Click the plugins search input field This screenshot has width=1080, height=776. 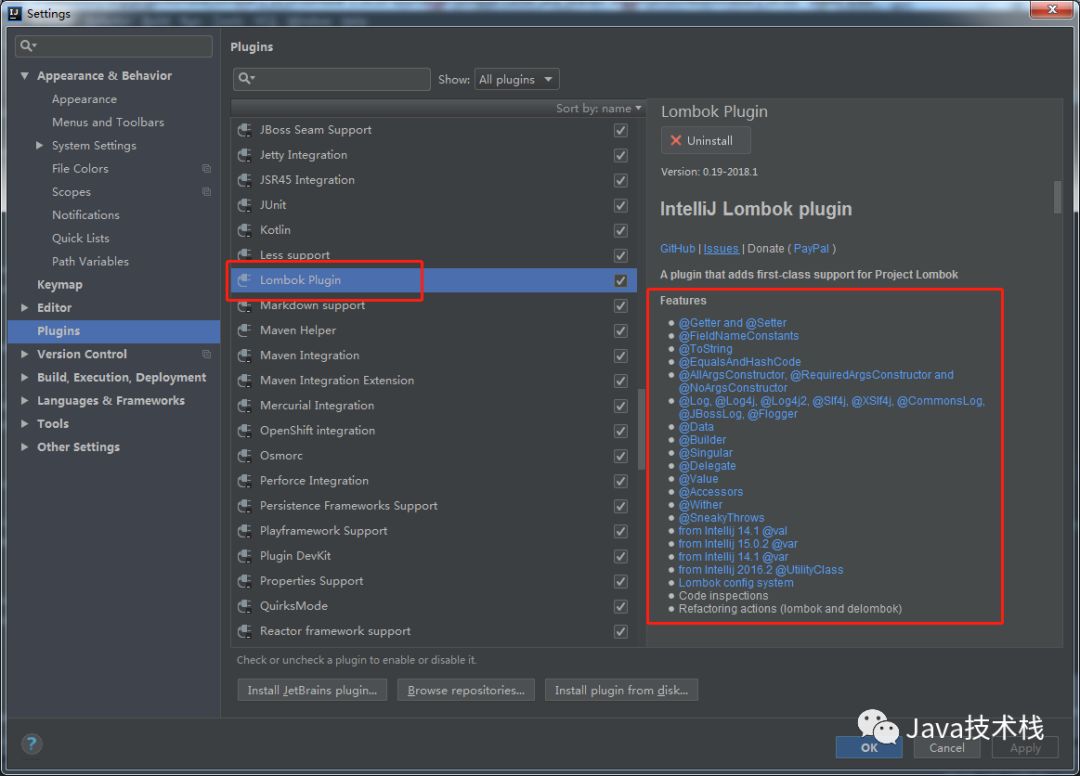(x=331, y=79)
